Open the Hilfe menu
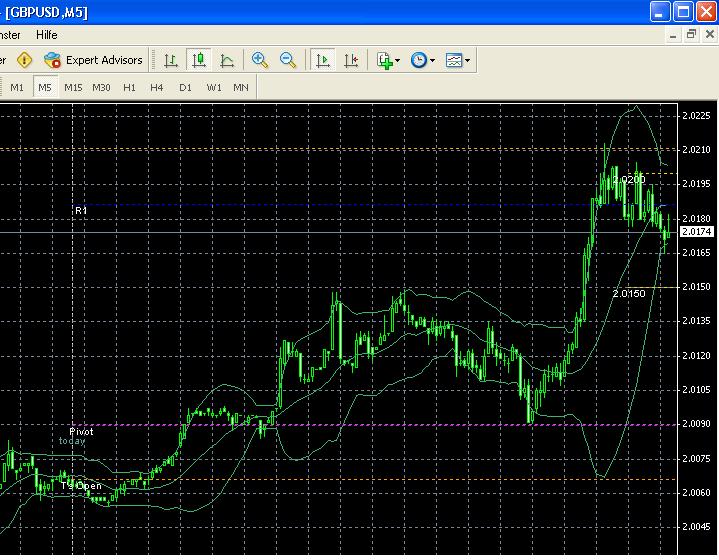719x560 pixels. [x=47, y=34]
